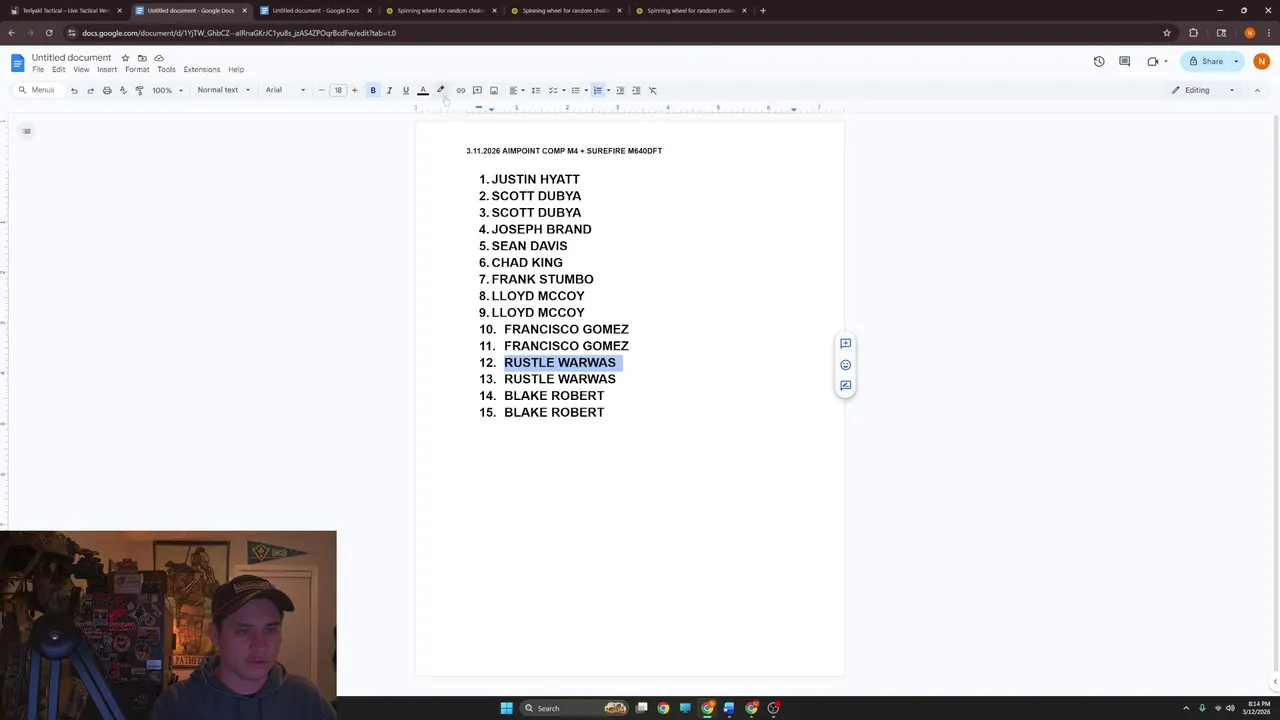This screenshot has height=720, width=1280.
Task: Toggle Underline formatting
Action: coord(405,90)
